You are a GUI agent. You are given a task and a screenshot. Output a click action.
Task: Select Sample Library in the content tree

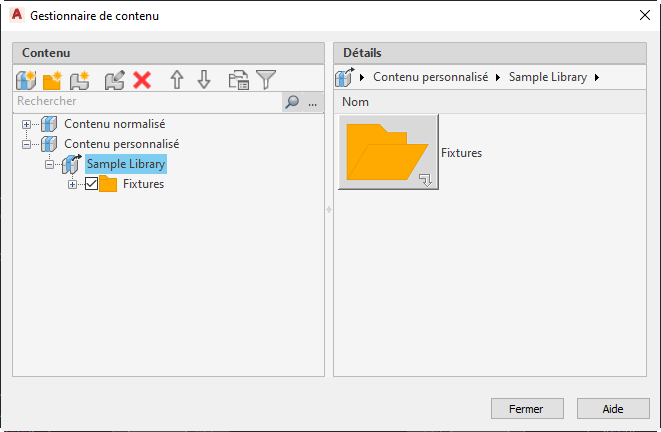pos(126,164)
